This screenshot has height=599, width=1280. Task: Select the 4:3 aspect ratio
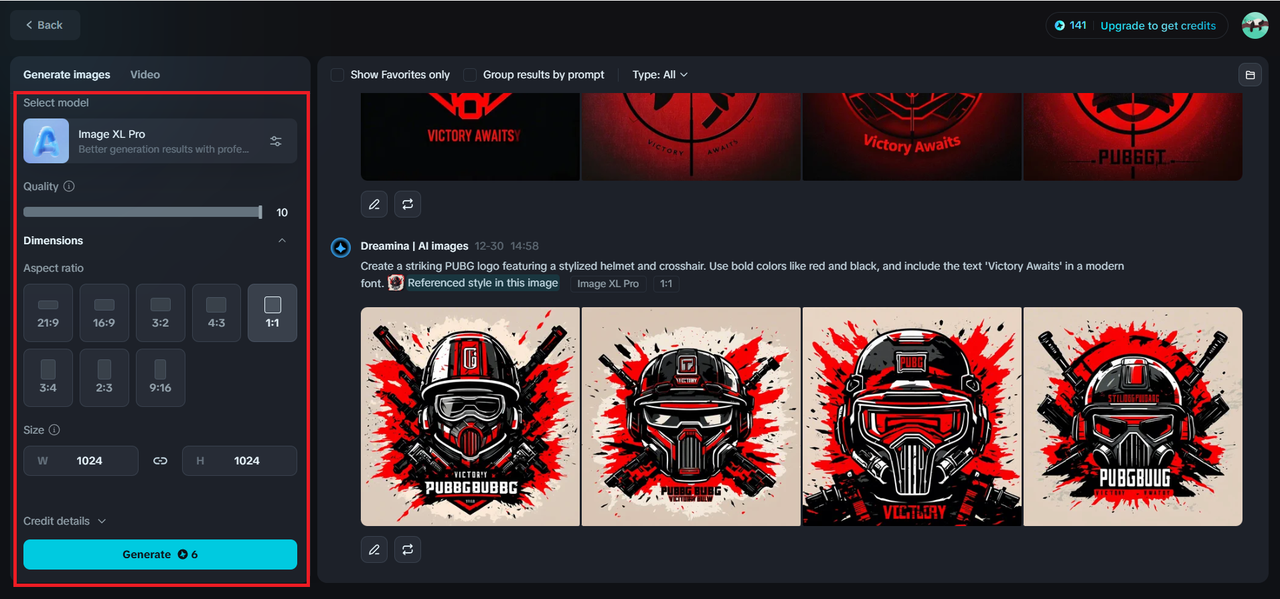pyautogui.click(x=216, y=313)
